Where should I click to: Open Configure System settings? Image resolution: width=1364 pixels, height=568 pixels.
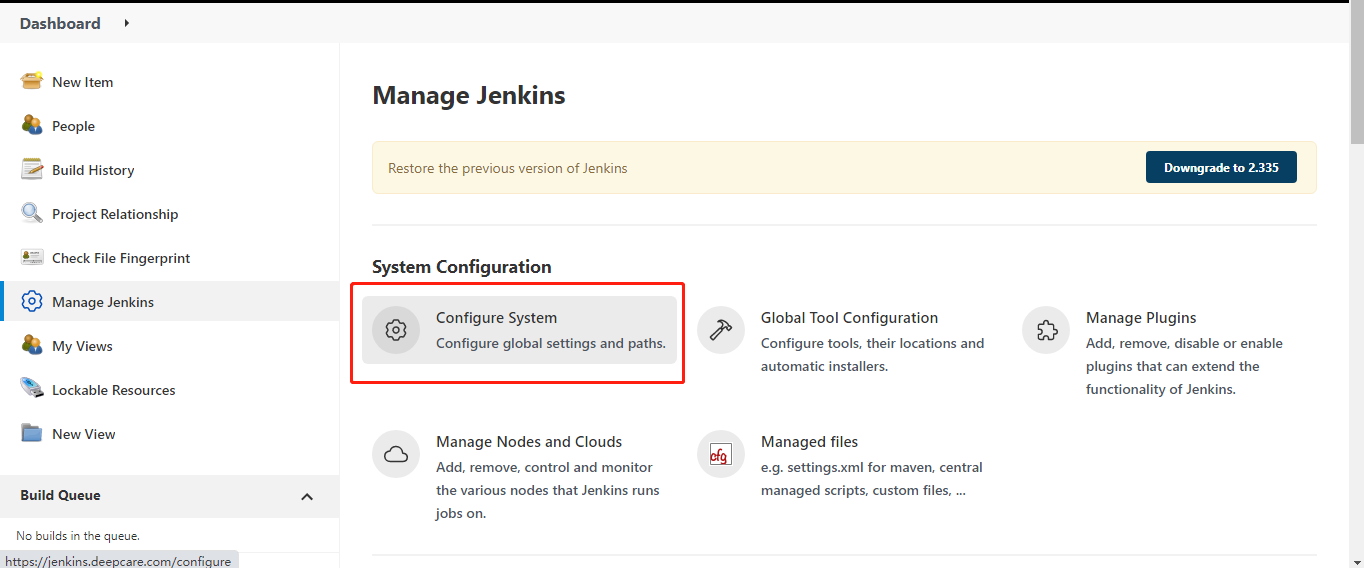tap(496, 318)
